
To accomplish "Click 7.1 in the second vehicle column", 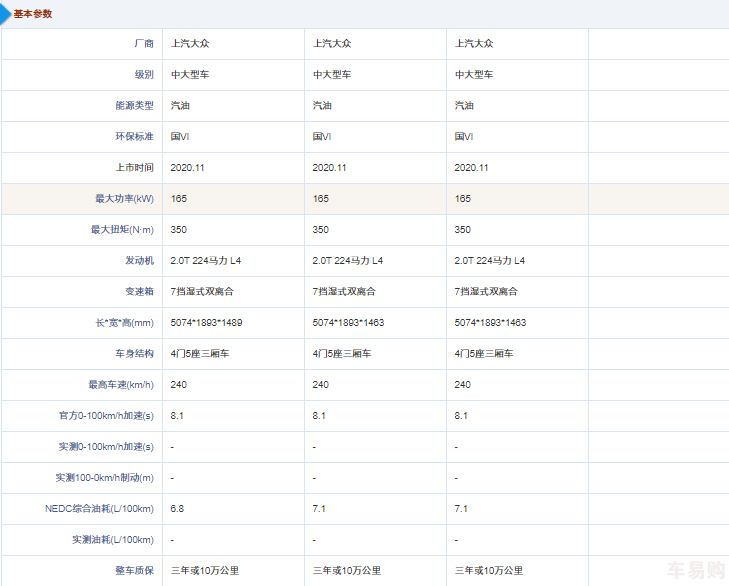I will (319, 509).
